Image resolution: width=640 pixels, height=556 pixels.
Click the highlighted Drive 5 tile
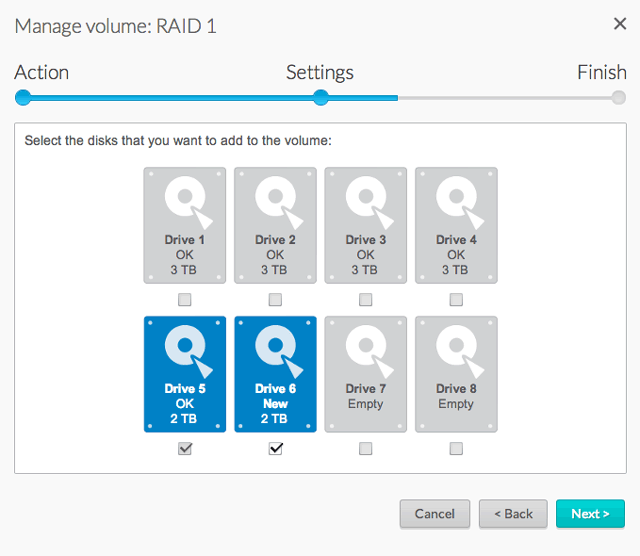tap(185, 374)
